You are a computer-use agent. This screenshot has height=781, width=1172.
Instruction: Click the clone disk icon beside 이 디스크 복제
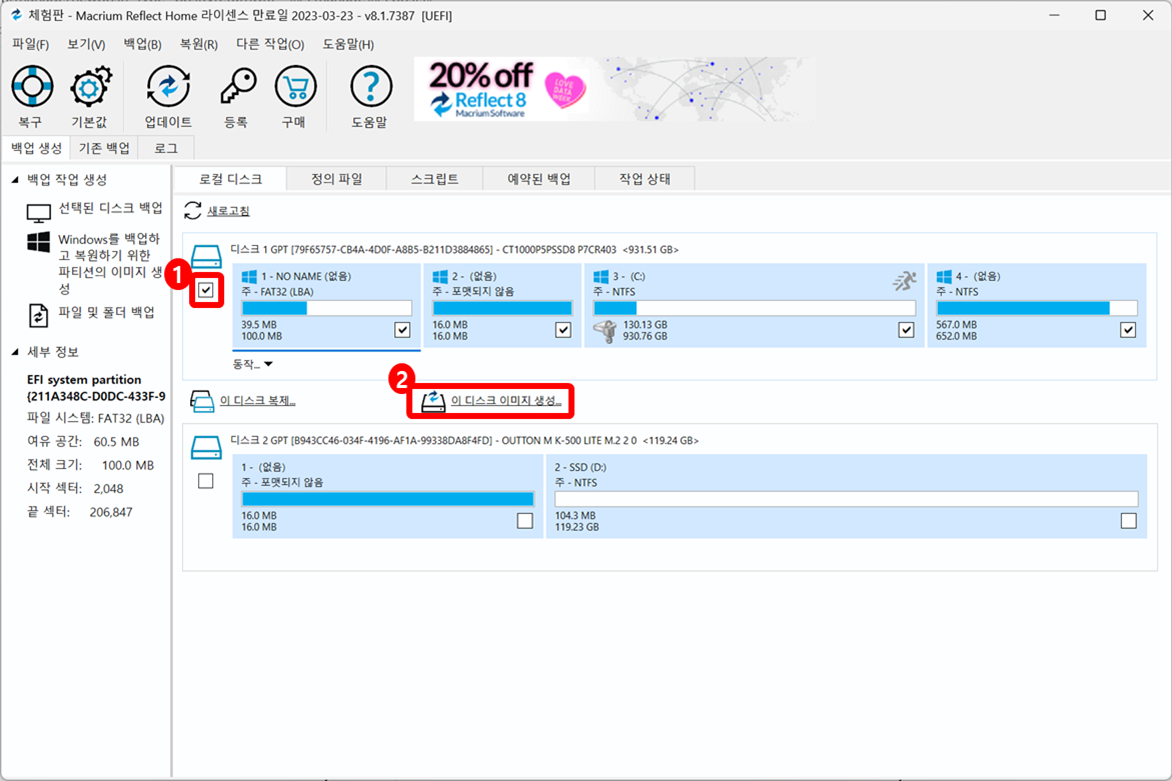point(202,401)
